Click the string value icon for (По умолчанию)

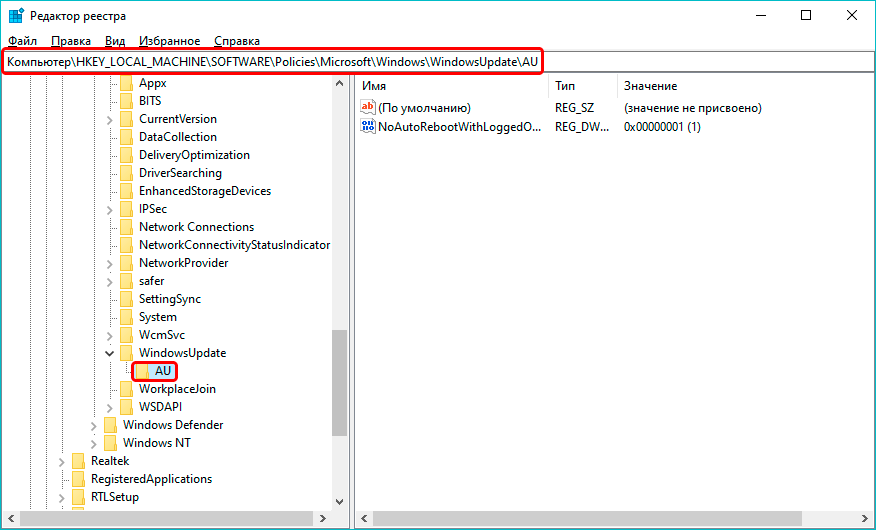point(368,107)
